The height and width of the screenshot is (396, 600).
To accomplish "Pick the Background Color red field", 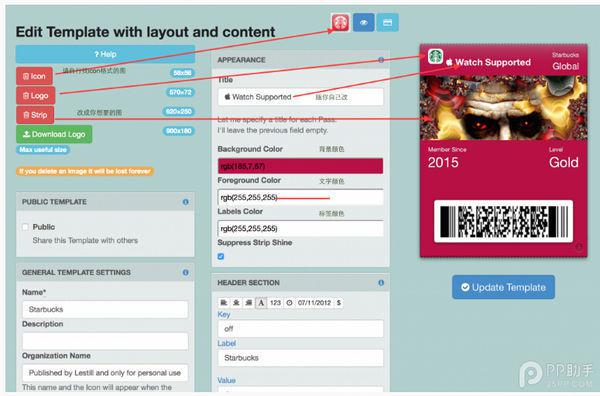I will 300,166.
